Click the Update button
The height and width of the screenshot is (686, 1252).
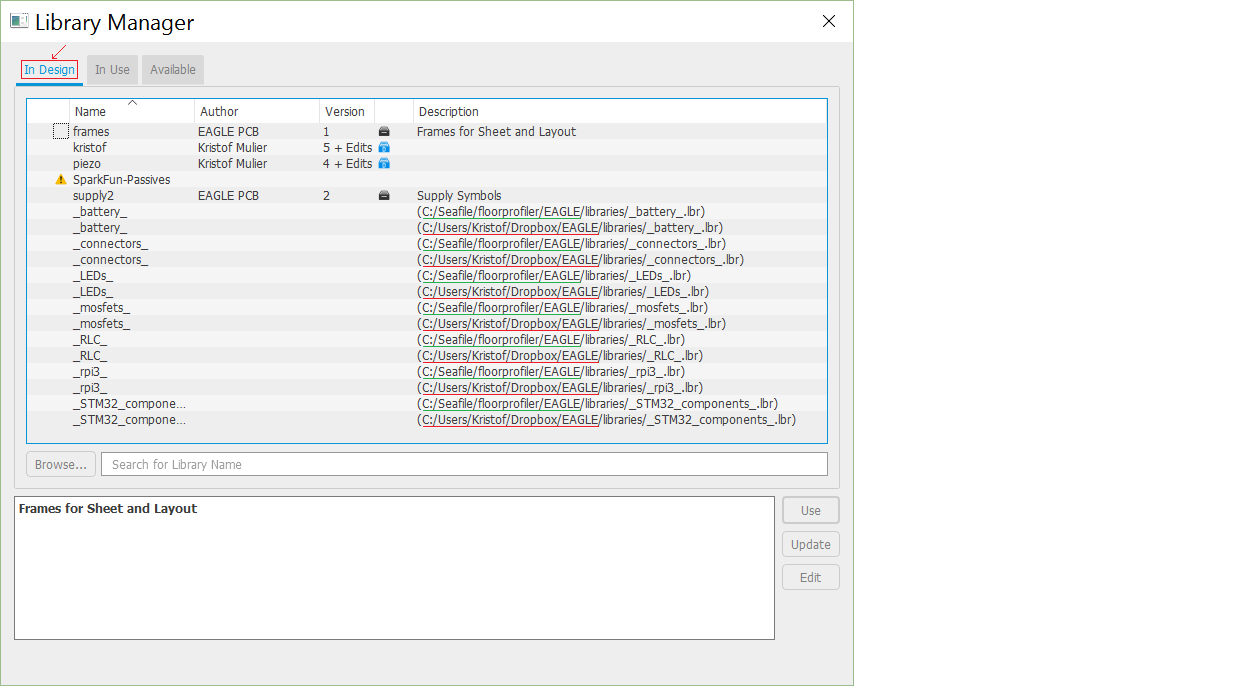pos(810,543)
